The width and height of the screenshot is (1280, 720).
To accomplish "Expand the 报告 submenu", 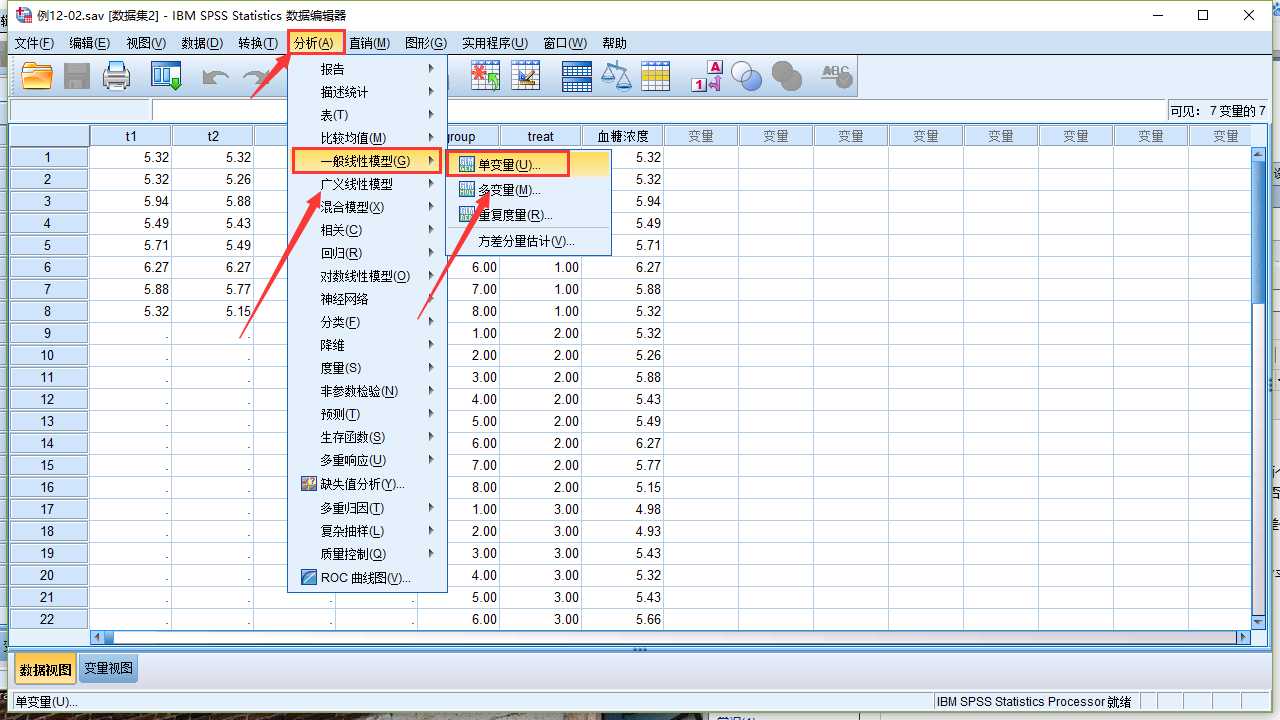I will [367, 69].
